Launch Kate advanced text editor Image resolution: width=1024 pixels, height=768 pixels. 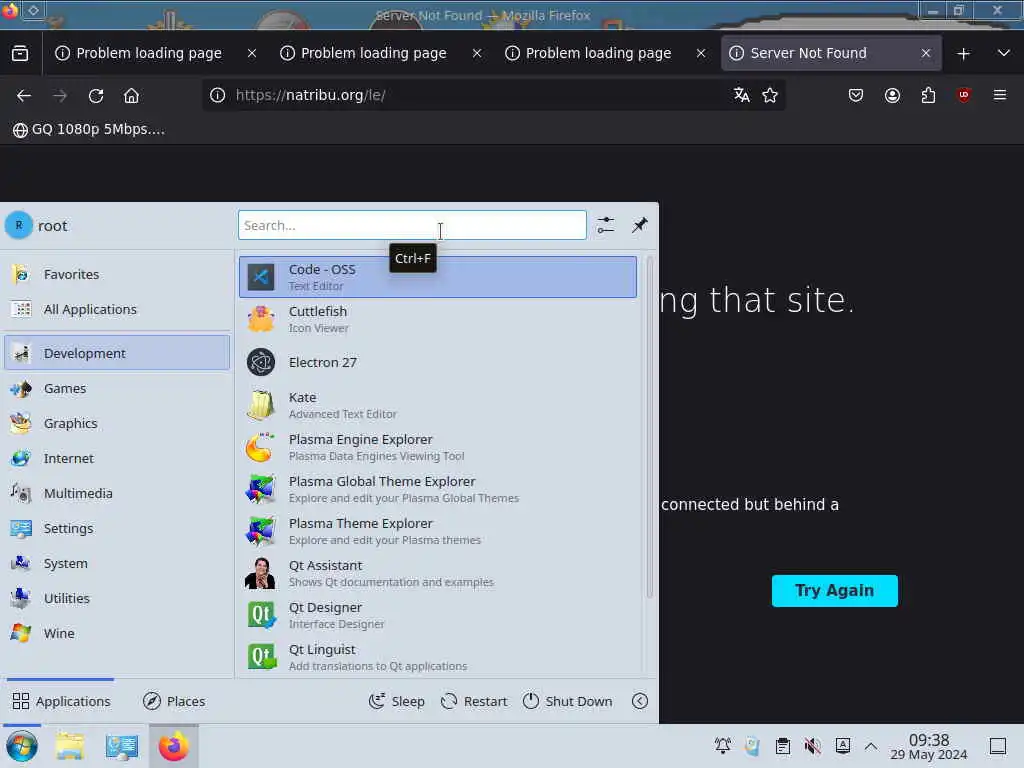point(438,405)
